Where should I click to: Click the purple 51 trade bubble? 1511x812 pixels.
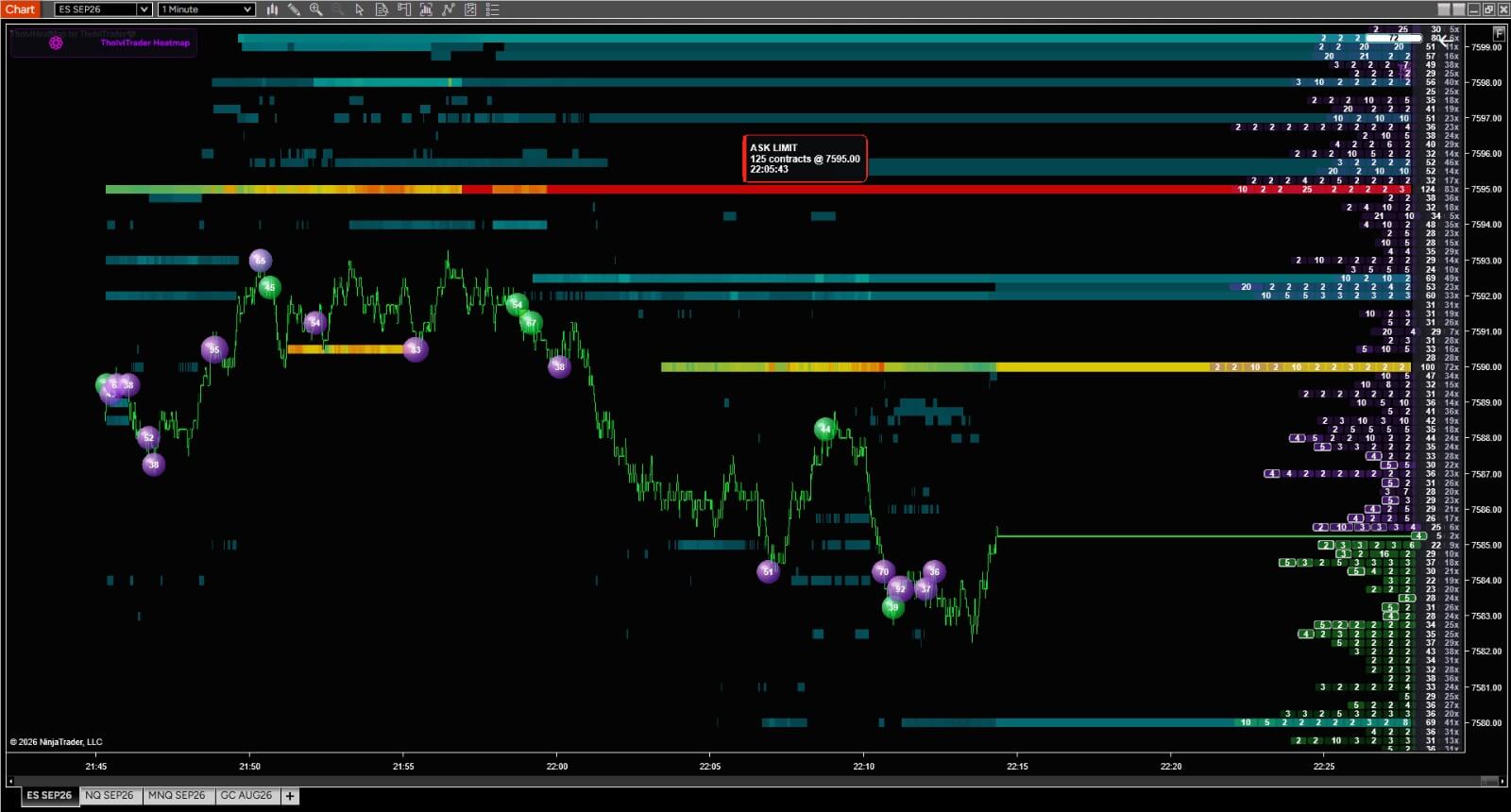[x=769, y=571]
